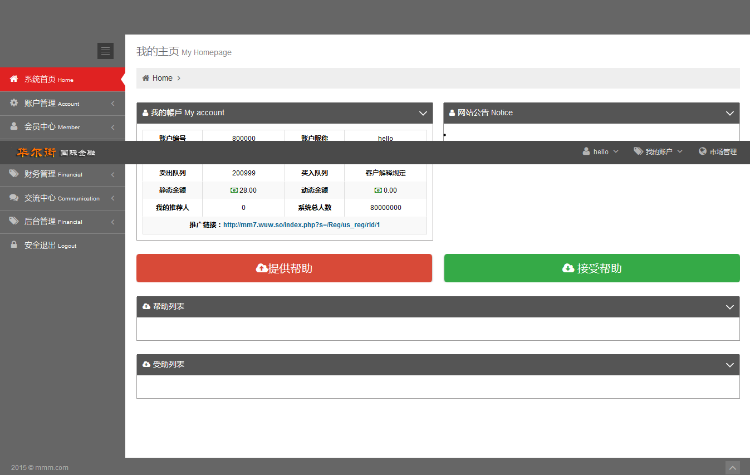Screen dimensions: 750x475
Task: Click the globe icon in the top bar
Action: [703, 152]
